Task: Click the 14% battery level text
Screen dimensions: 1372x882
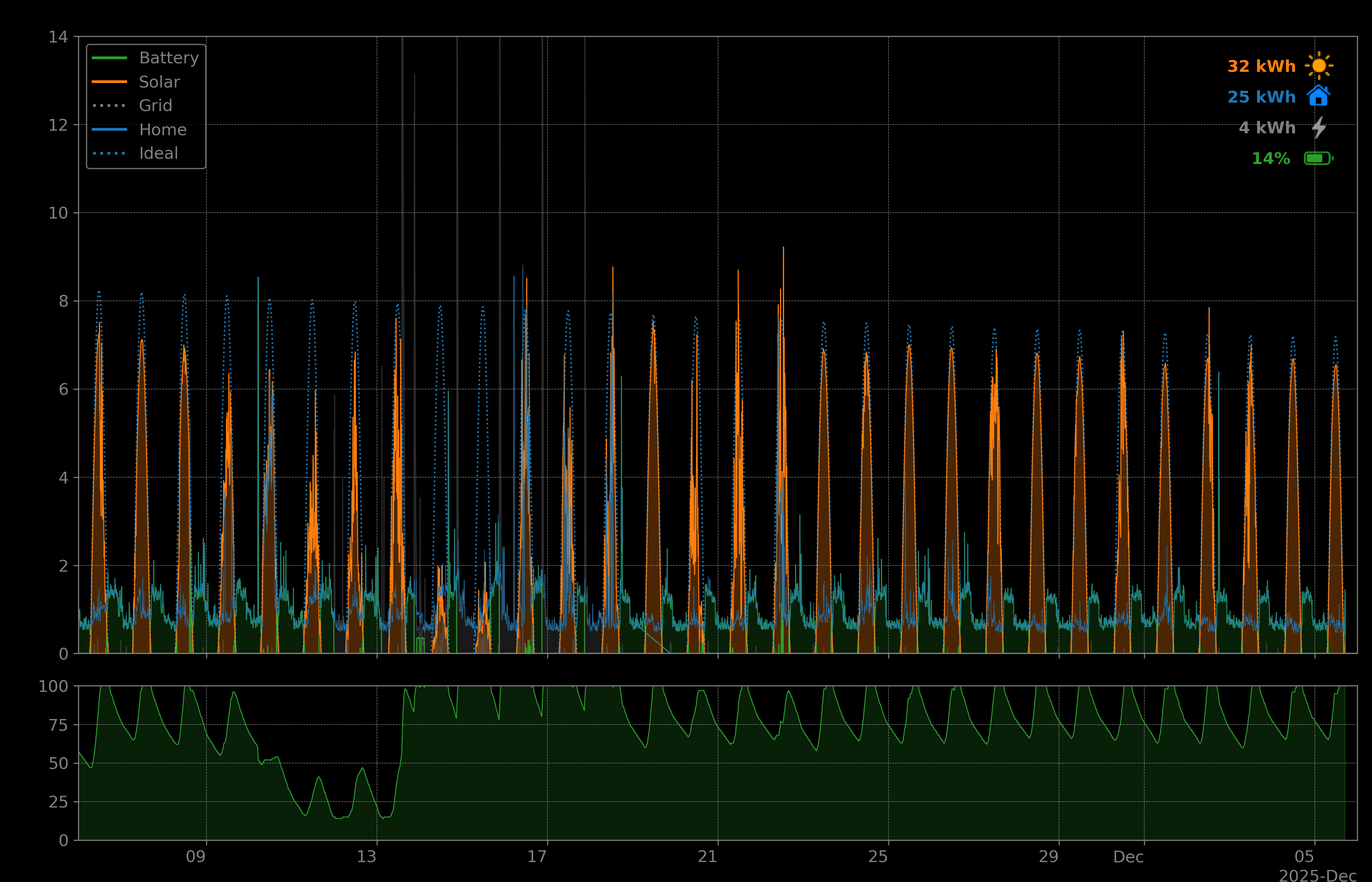Action: [x=1271, y=159]
